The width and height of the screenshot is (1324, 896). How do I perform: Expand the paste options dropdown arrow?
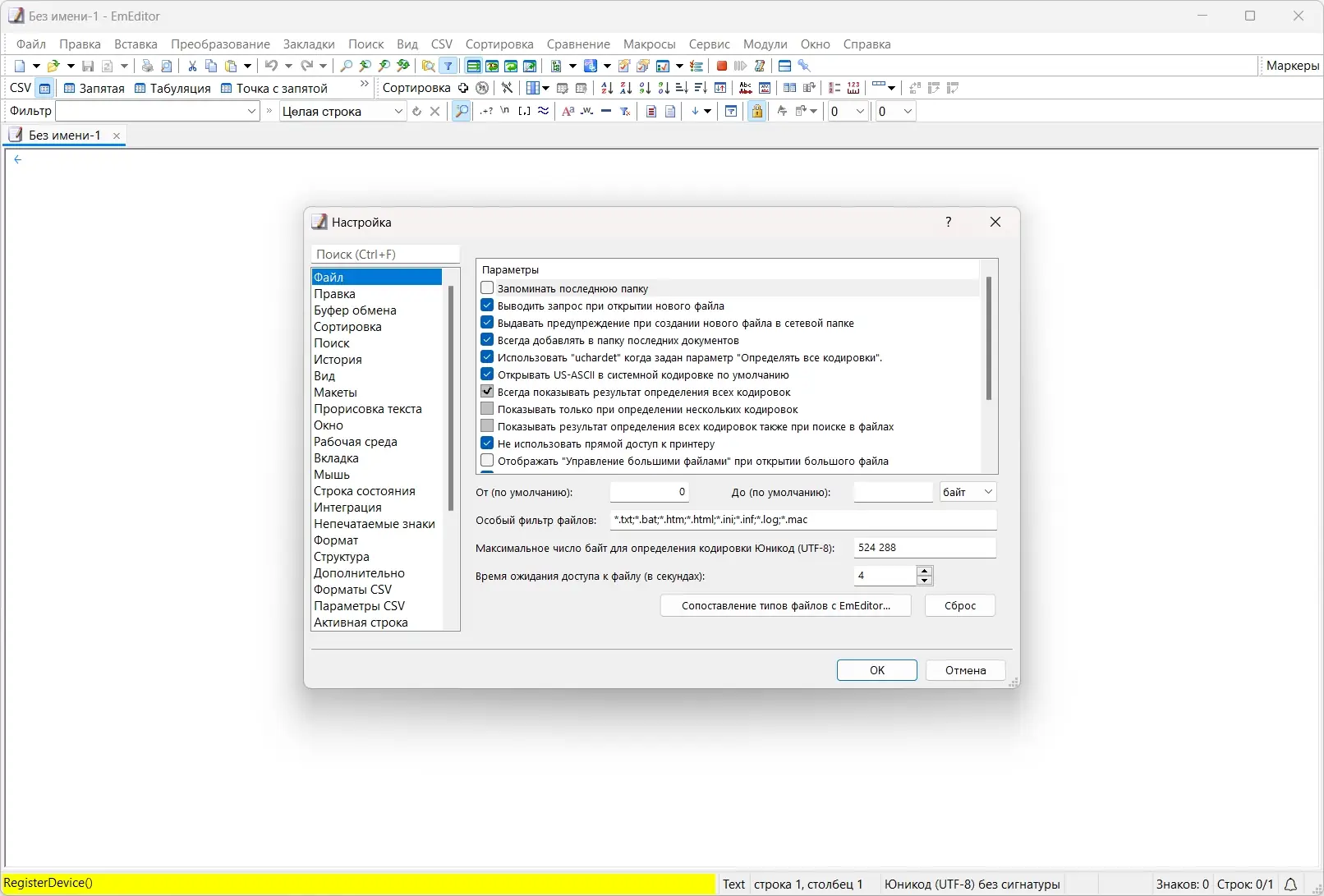[x=247, y=66]
